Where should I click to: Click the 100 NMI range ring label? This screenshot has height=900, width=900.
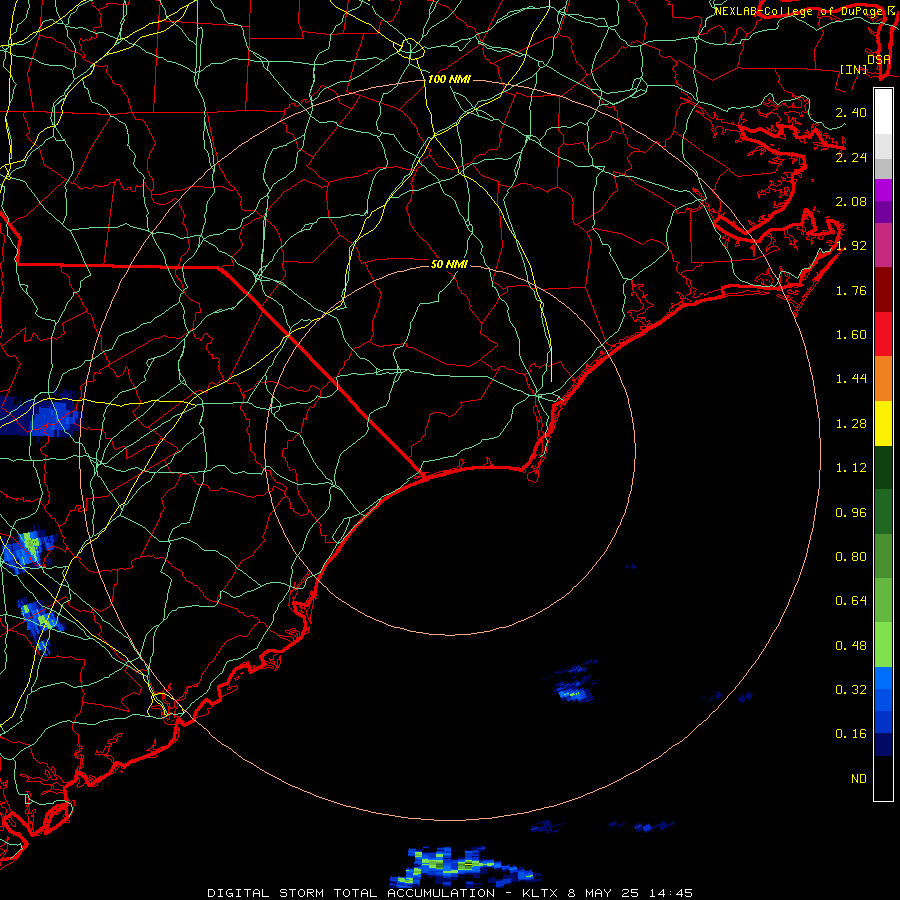449,79
